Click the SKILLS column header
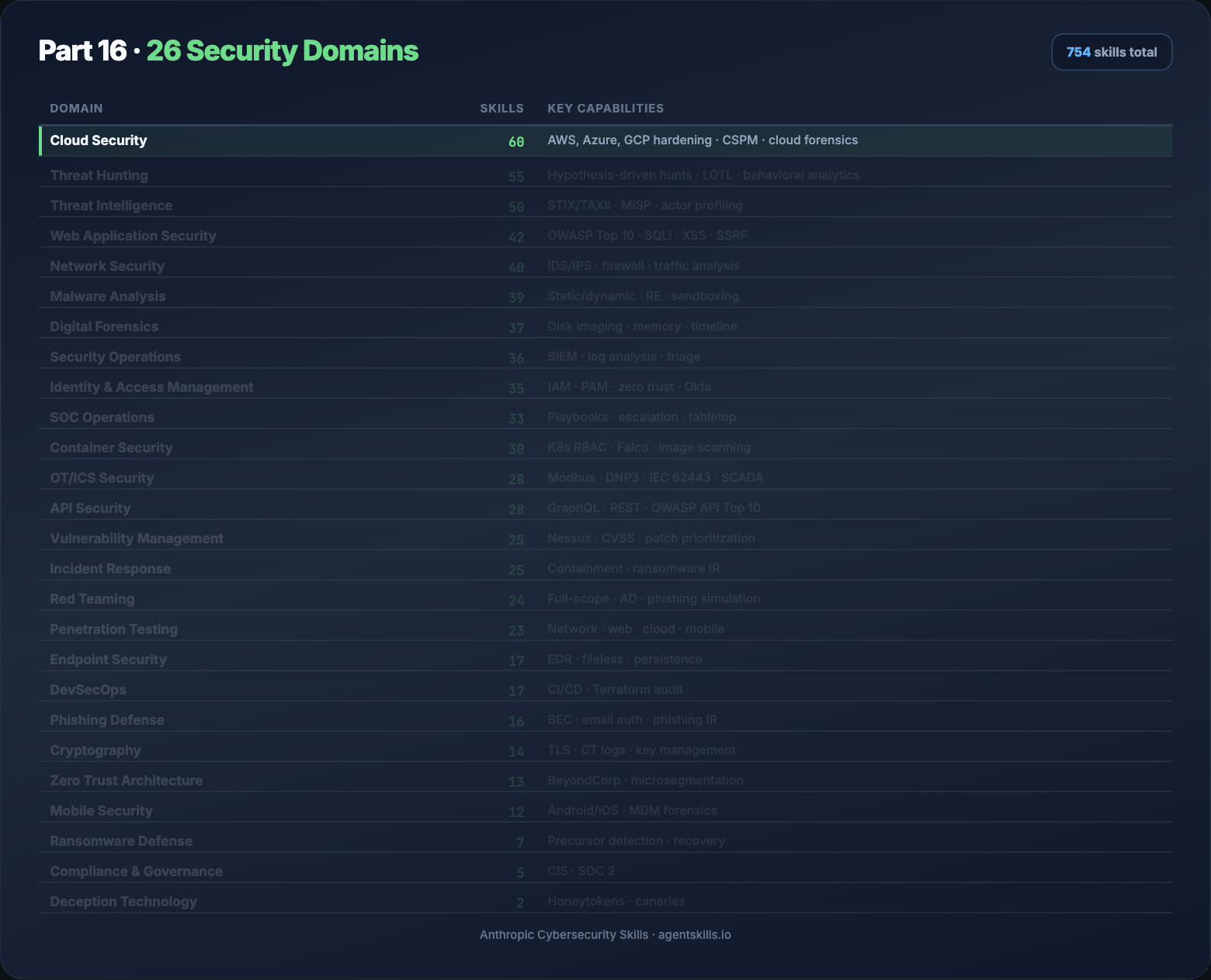This screenshot has width=1211, height=980. coord(501,109)
